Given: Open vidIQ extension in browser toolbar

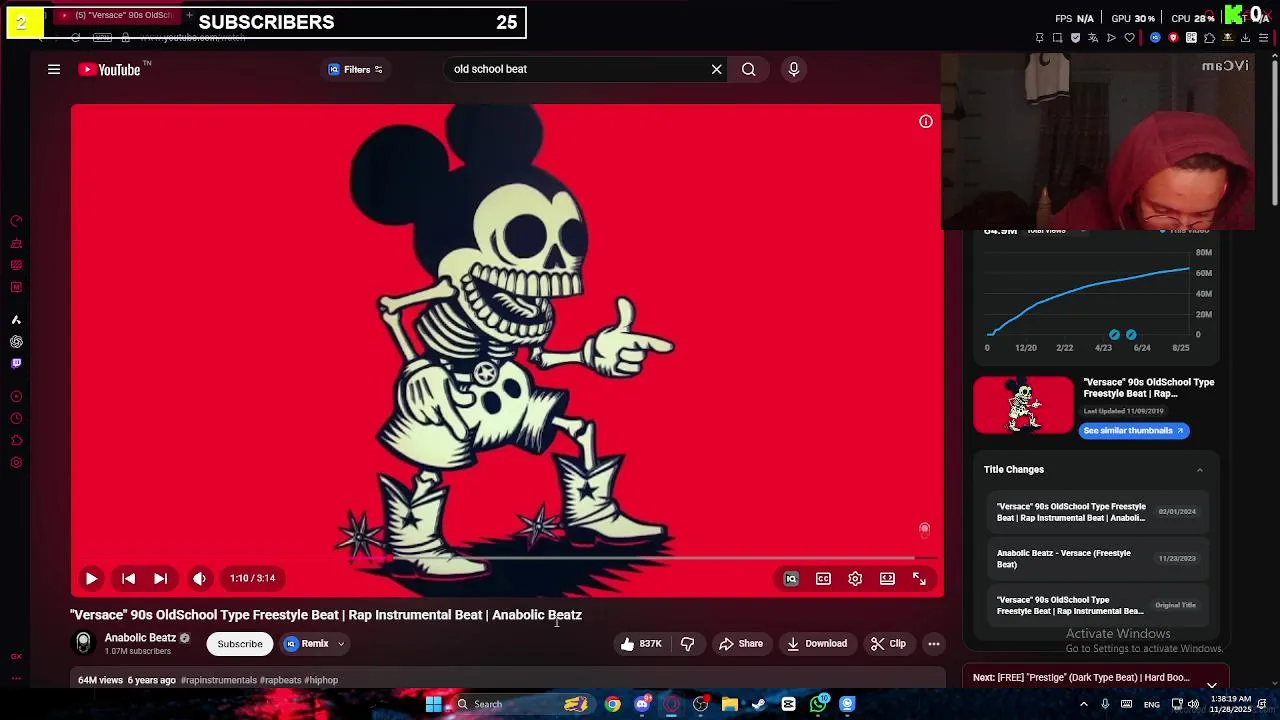Looking at the screenshot, I should click(x=1155, y=38).
